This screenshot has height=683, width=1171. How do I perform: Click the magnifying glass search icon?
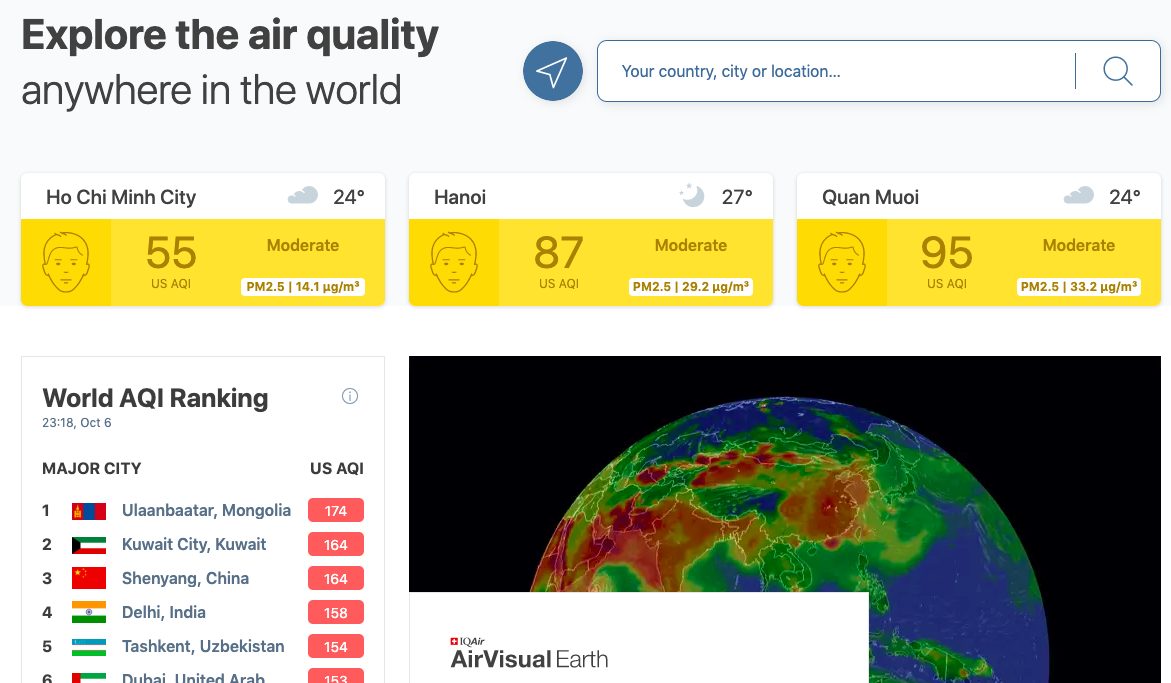tap(1117, 71)
